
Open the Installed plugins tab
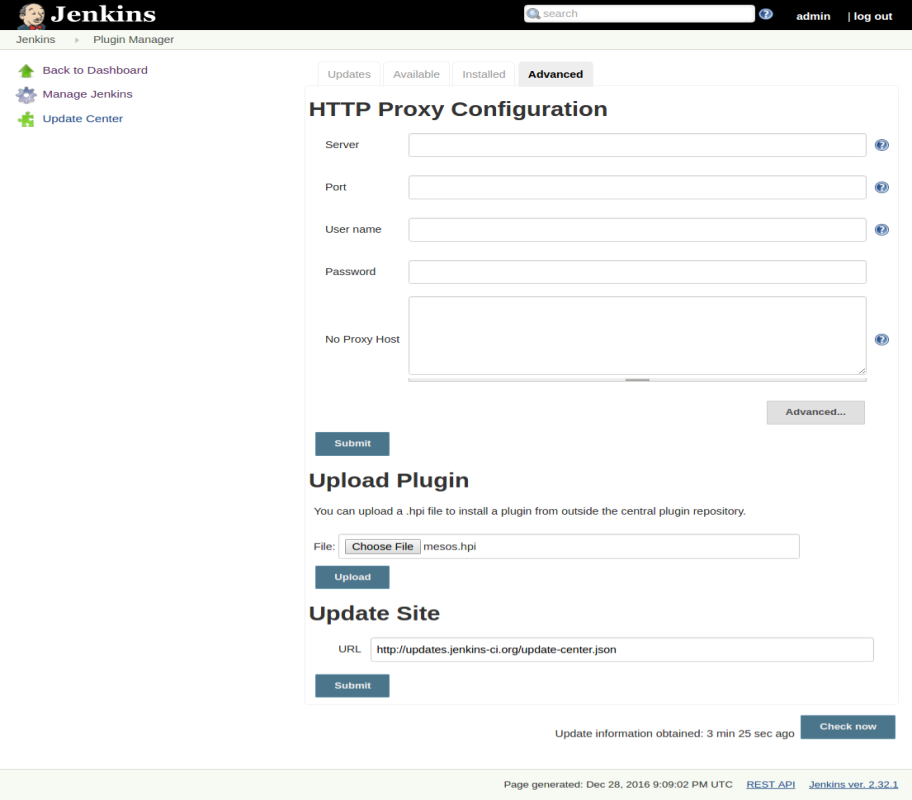tap(484, 74)
